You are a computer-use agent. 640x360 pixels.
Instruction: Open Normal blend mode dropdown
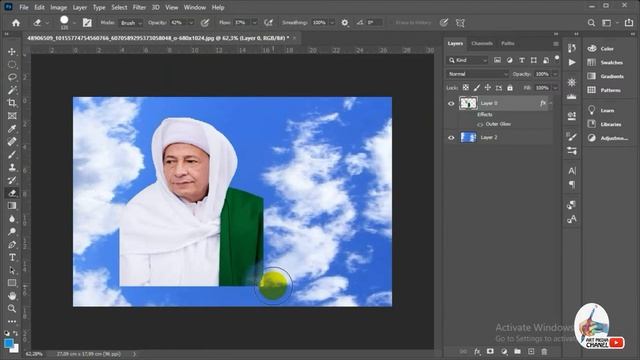(477, 74)
